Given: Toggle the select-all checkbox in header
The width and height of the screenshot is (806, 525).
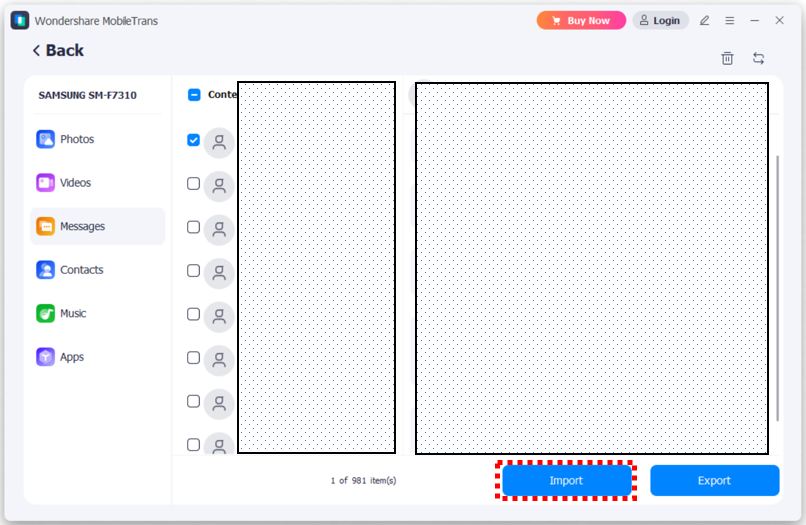Looking at the screenshot, I should (x=194, y=95).
